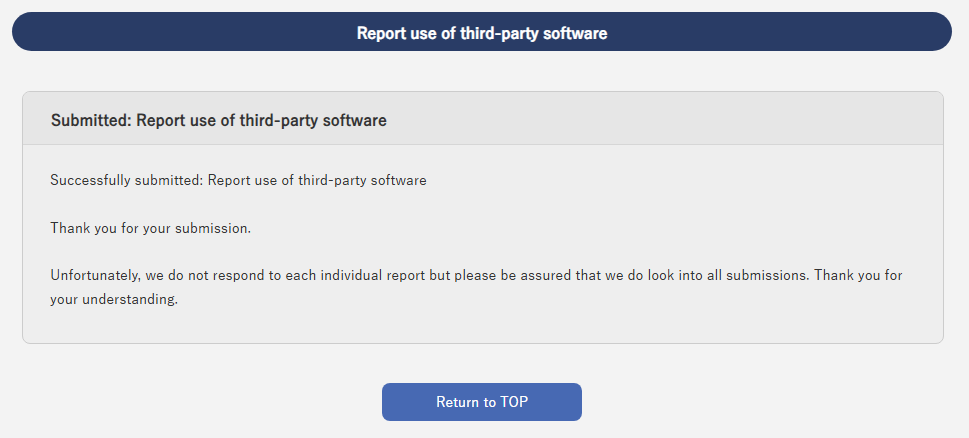
Task: Click the phrase 'look into all submissions'
Action: [728, 275]
